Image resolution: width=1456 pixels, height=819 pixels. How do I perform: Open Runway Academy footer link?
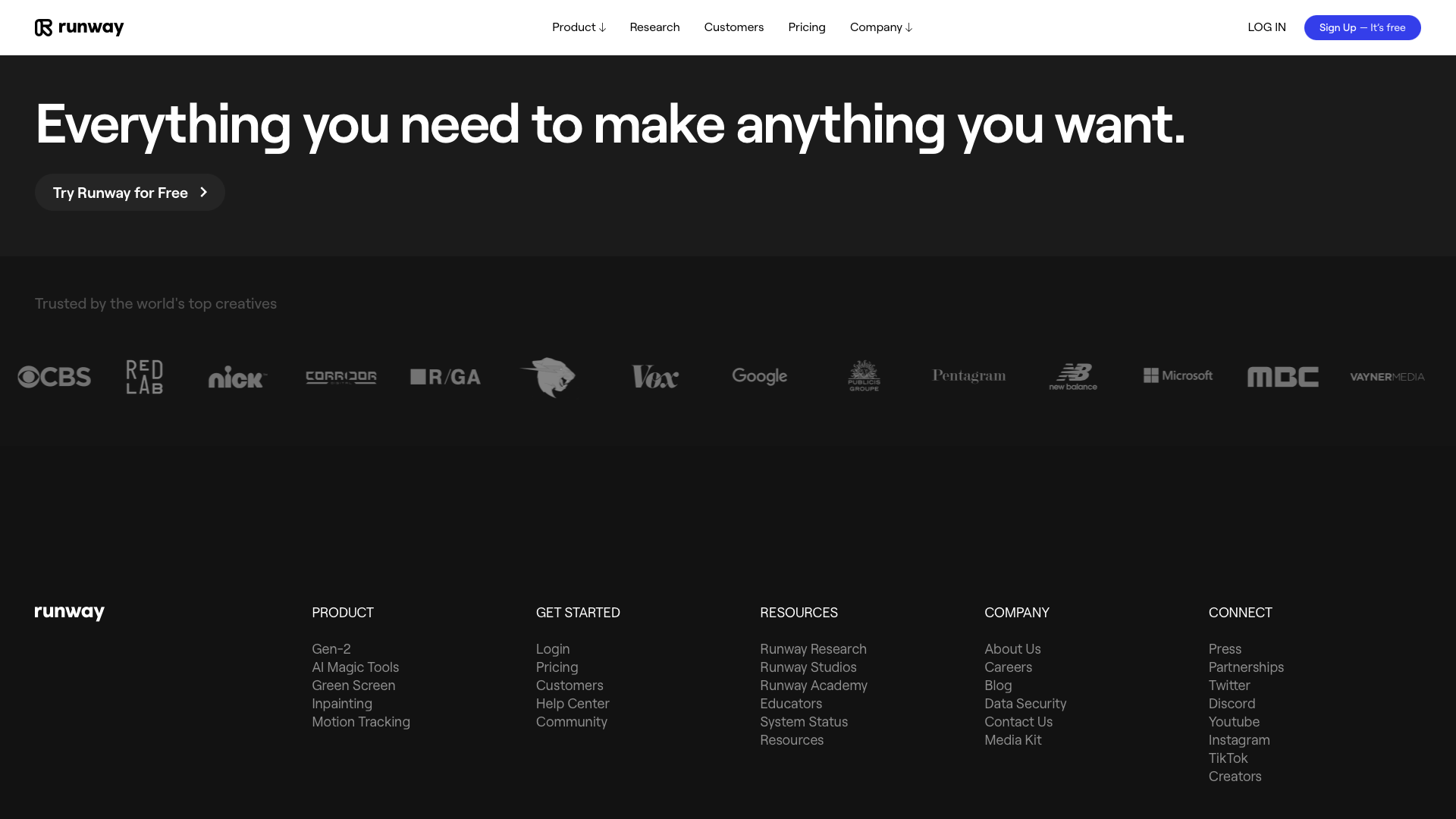click(814, 686)
